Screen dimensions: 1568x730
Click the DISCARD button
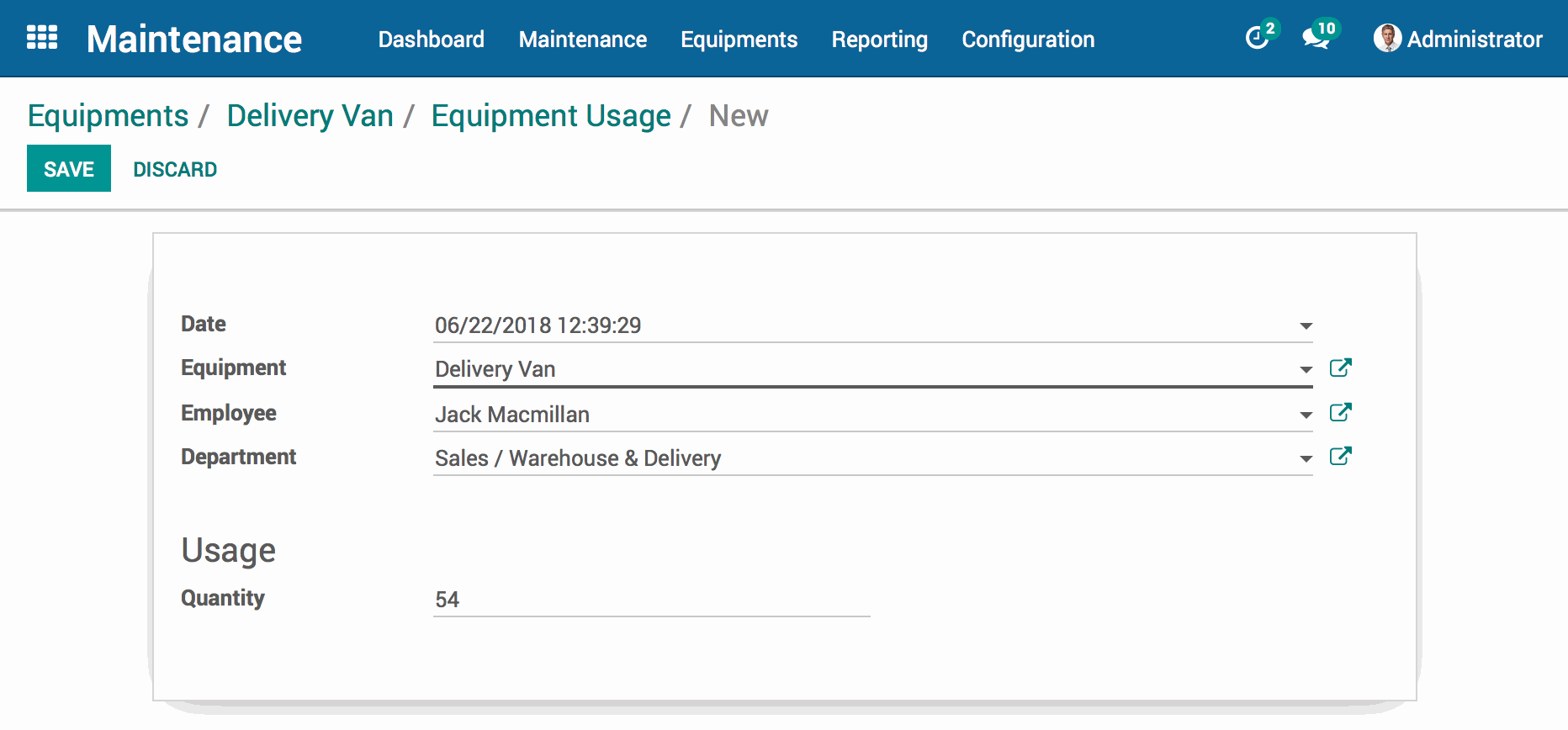click(175, 169)
